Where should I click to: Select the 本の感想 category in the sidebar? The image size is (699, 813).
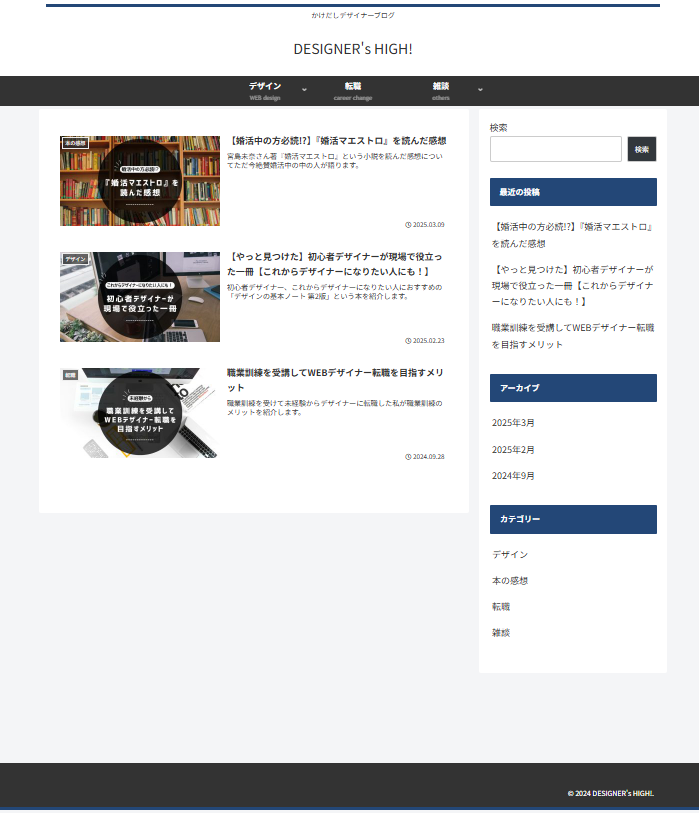[510, 580]
